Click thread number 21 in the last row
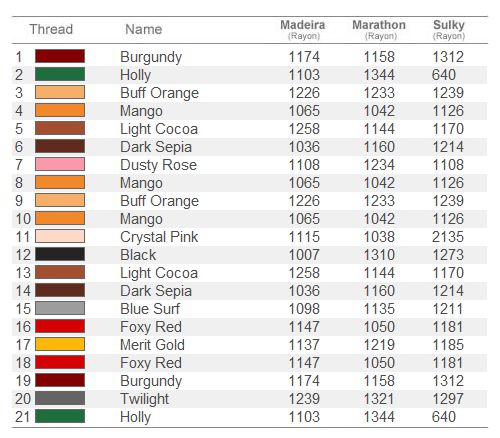Image resolution: width=500 pixels, height=438 pixels. [23, 417]
